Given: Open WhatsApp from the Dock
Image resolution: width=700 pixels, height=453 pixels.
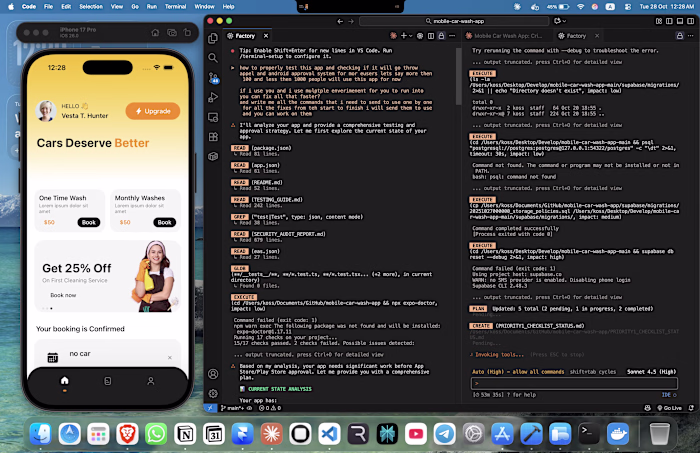Looking at the screenshot, I should 156,433.
